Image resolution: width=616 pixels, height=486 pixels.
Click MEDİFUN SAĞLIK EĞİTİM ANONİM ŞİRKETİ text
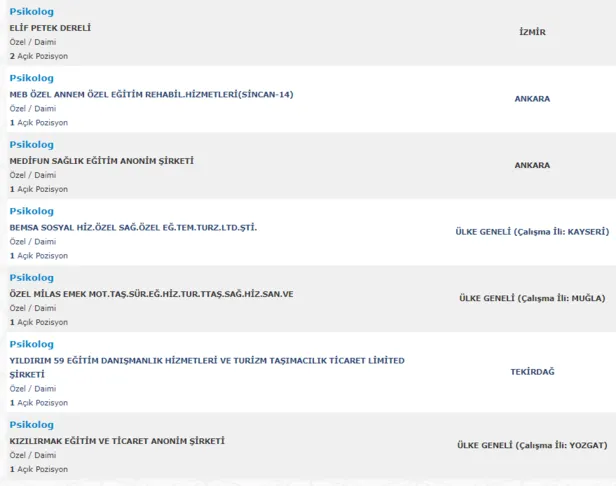pos(101,160)
